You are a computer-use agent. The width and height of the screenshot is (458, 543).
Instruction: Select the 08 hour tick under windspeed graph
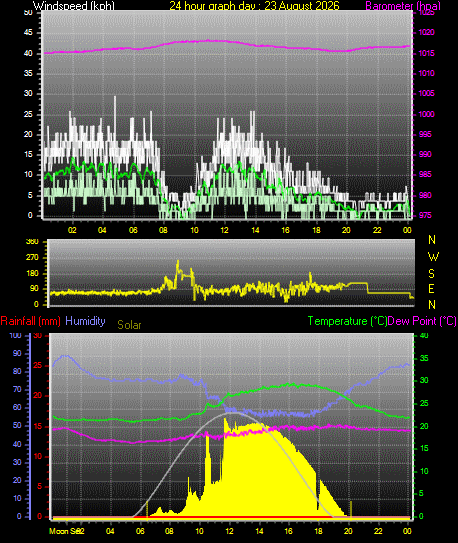point(163,230)
